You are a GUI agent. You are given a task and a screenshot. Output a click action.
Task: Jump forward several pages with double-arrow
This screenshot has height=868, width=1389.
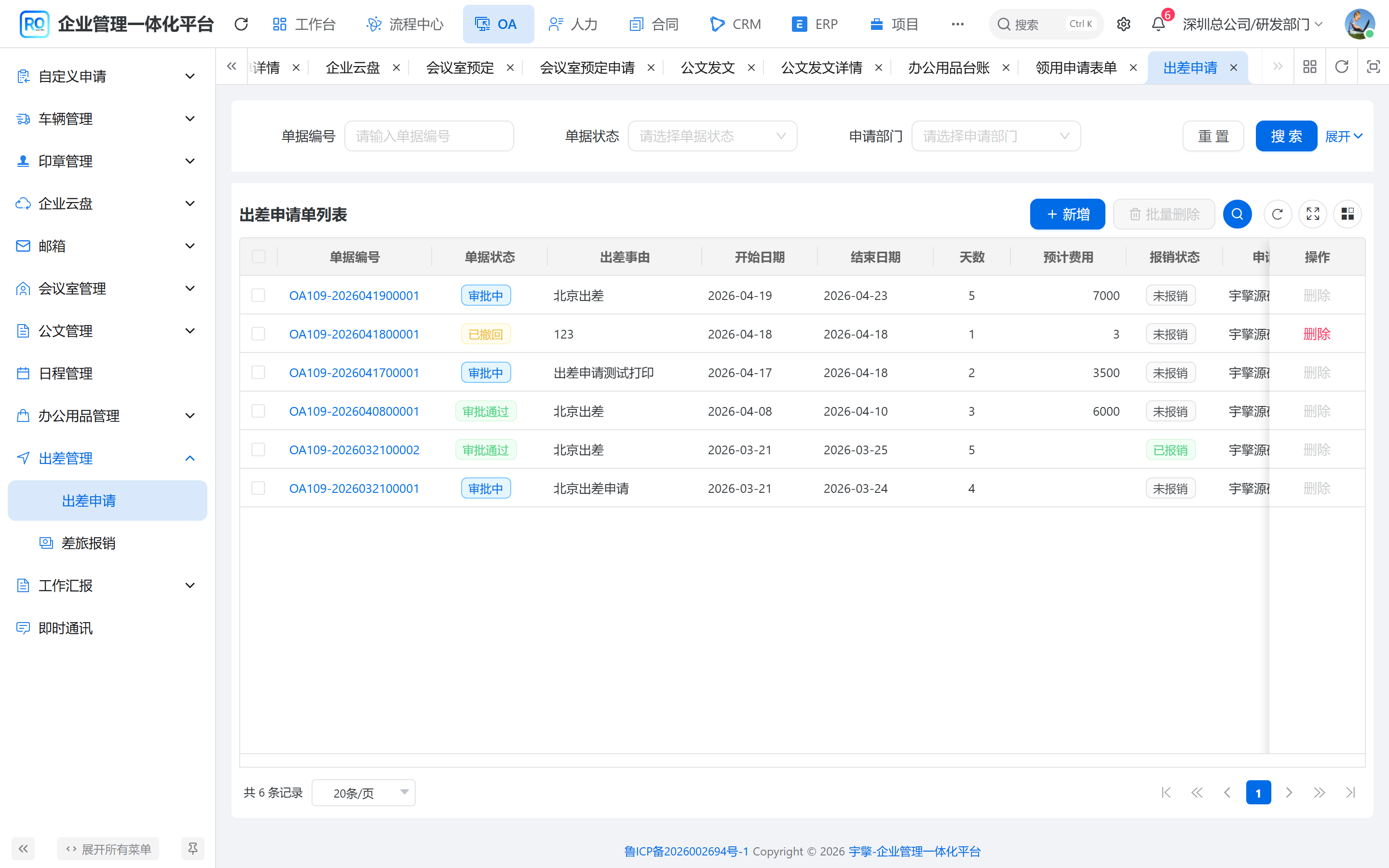[x=1320, y=793]
